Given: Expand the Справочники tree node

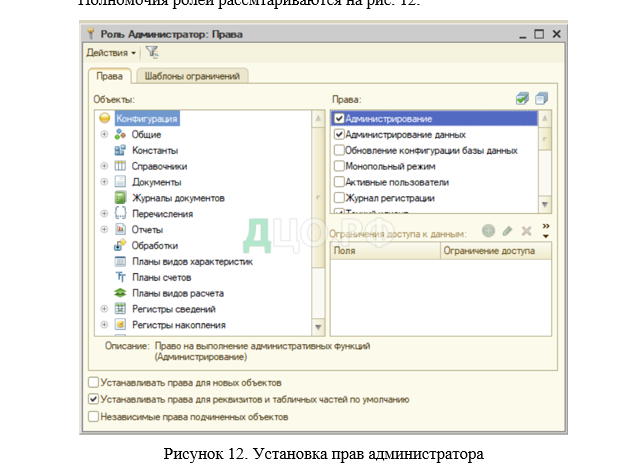Looking at the screenshot, I should click(x=104, y=166).
